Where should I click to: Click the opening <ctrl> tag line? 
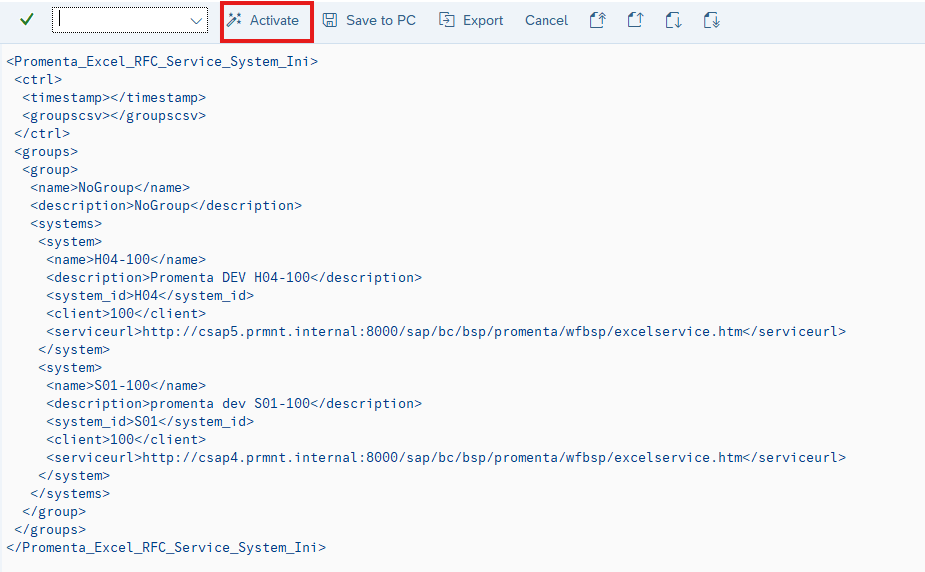[38, 80]
